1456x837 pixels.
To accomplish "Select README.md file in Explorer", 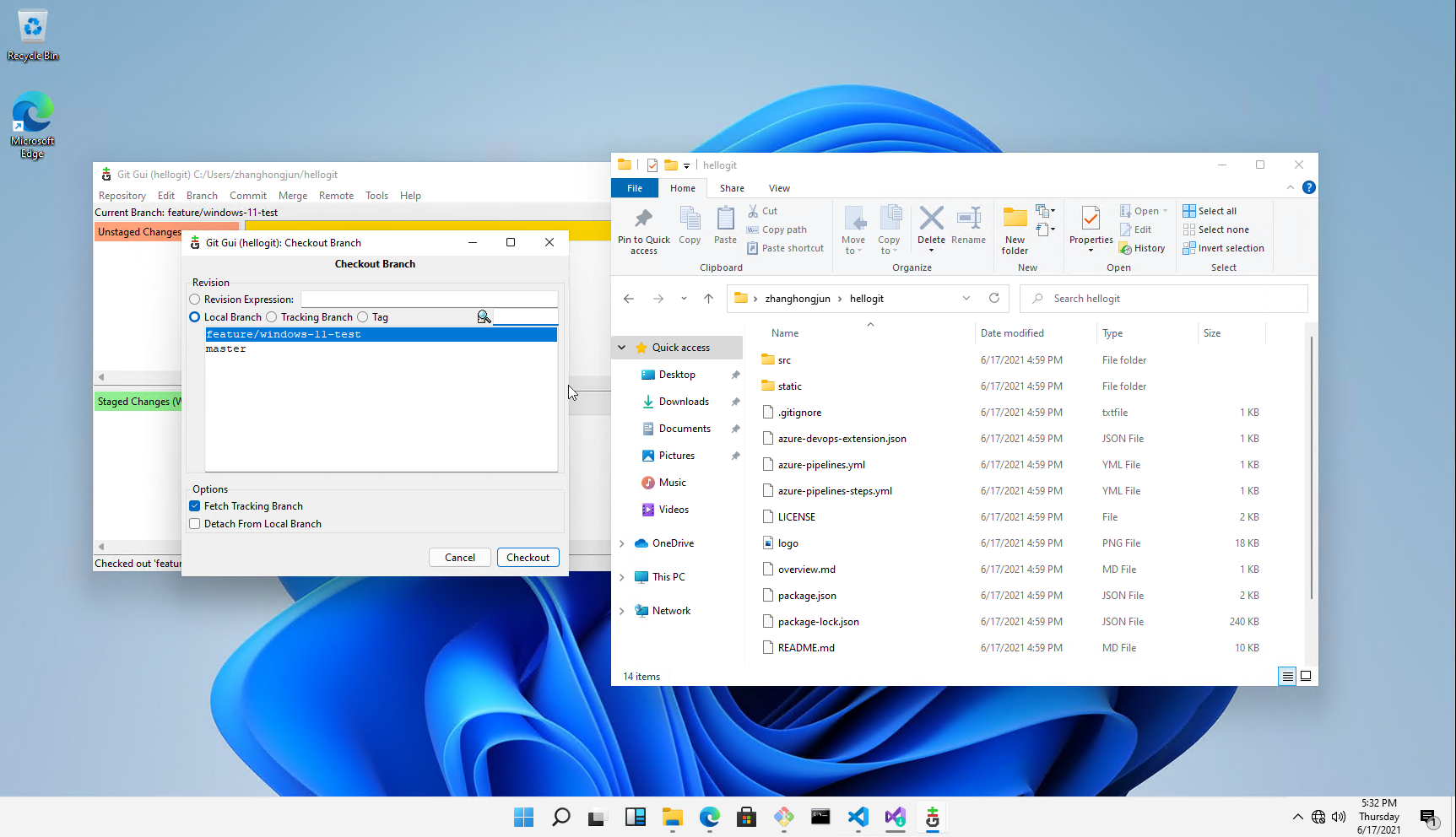I will [x=806, y=648].
